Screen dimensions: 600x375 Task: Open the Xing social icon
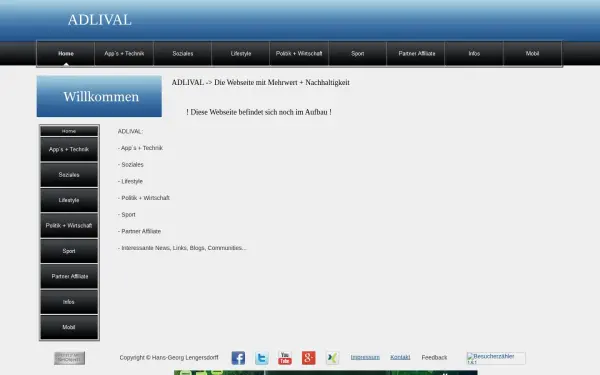pyautogui.click(x=332, y=358)
